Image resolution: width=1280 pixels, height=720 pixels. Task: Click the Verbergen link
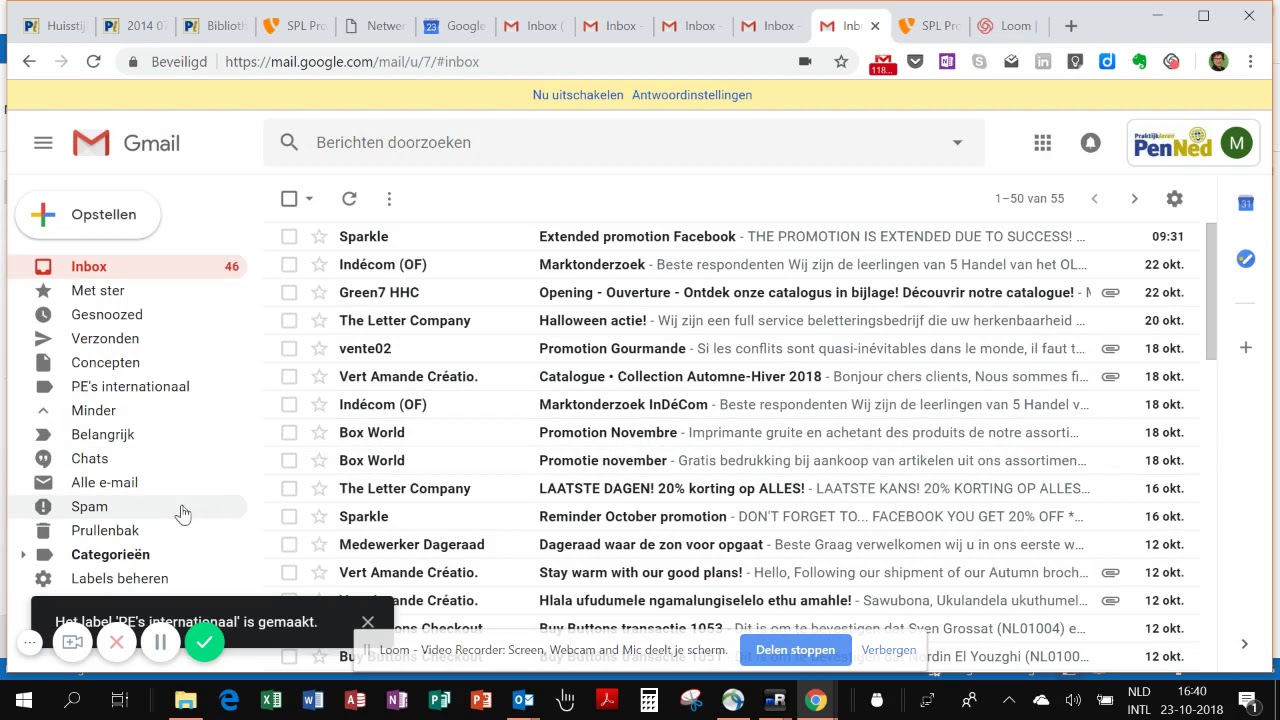pyautogui.click(x=888, y=650)
